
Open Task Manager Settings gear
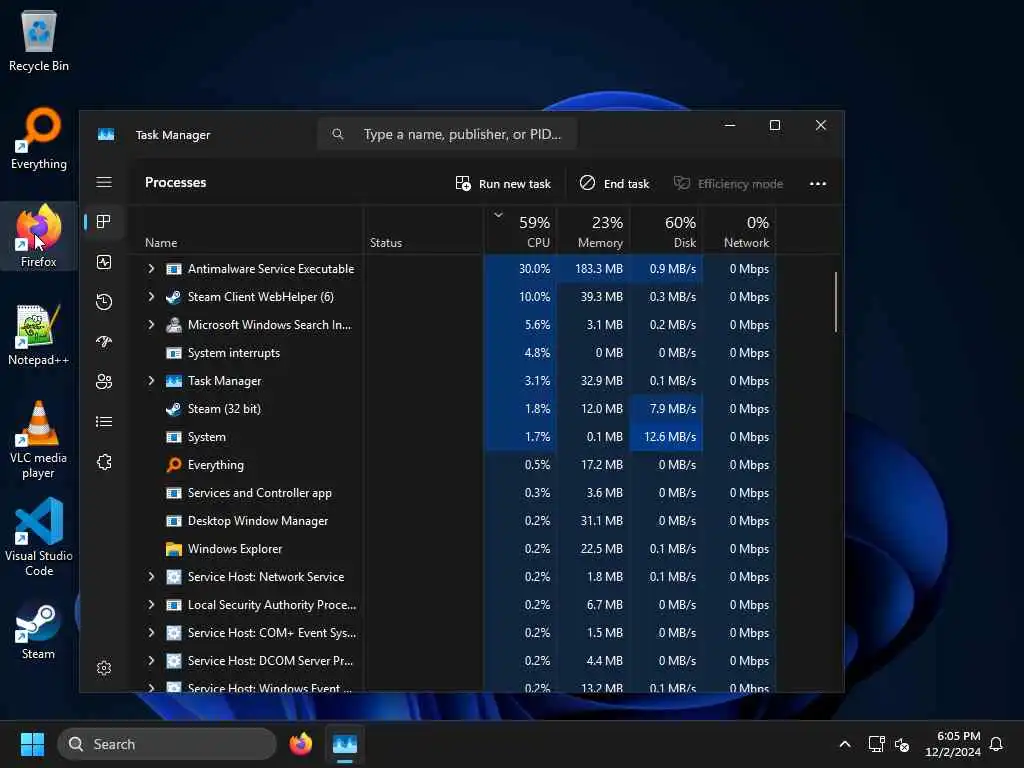pyautogui.click(x=104, y=668)
